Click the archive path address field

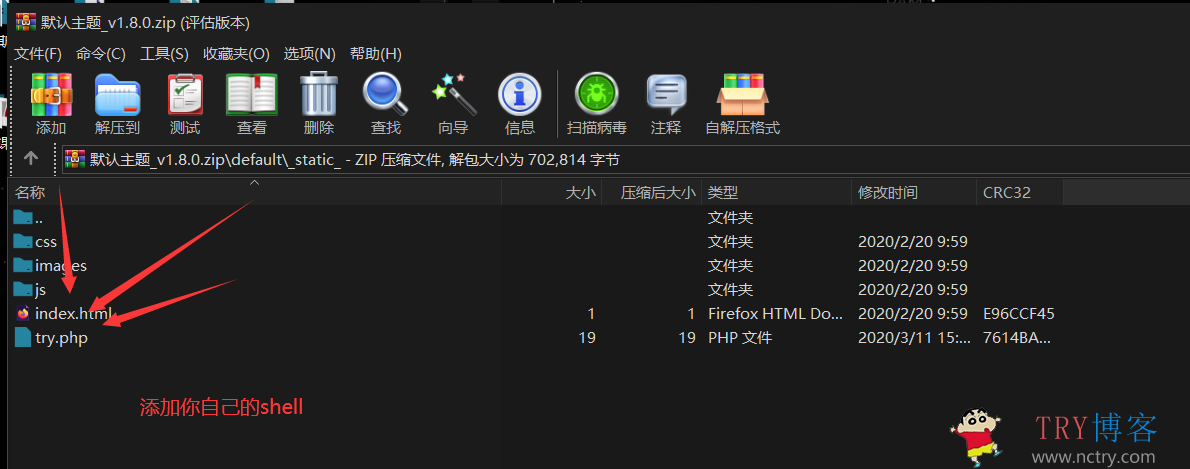click(x=625, y=159)
